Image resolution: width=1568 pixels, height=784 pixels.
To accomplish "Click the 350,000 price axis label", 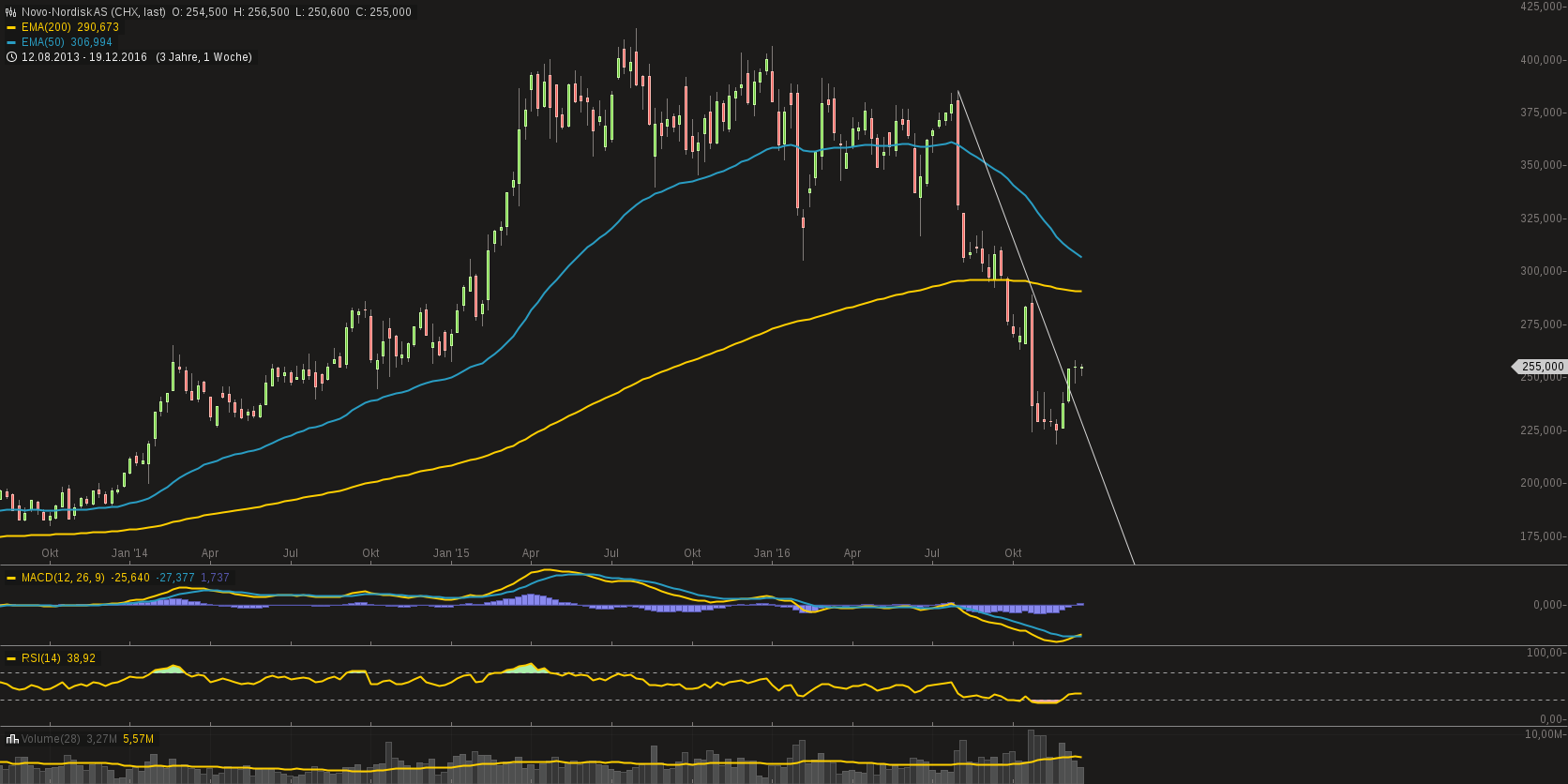I will pyautogui.click(x=1542, y=166).
